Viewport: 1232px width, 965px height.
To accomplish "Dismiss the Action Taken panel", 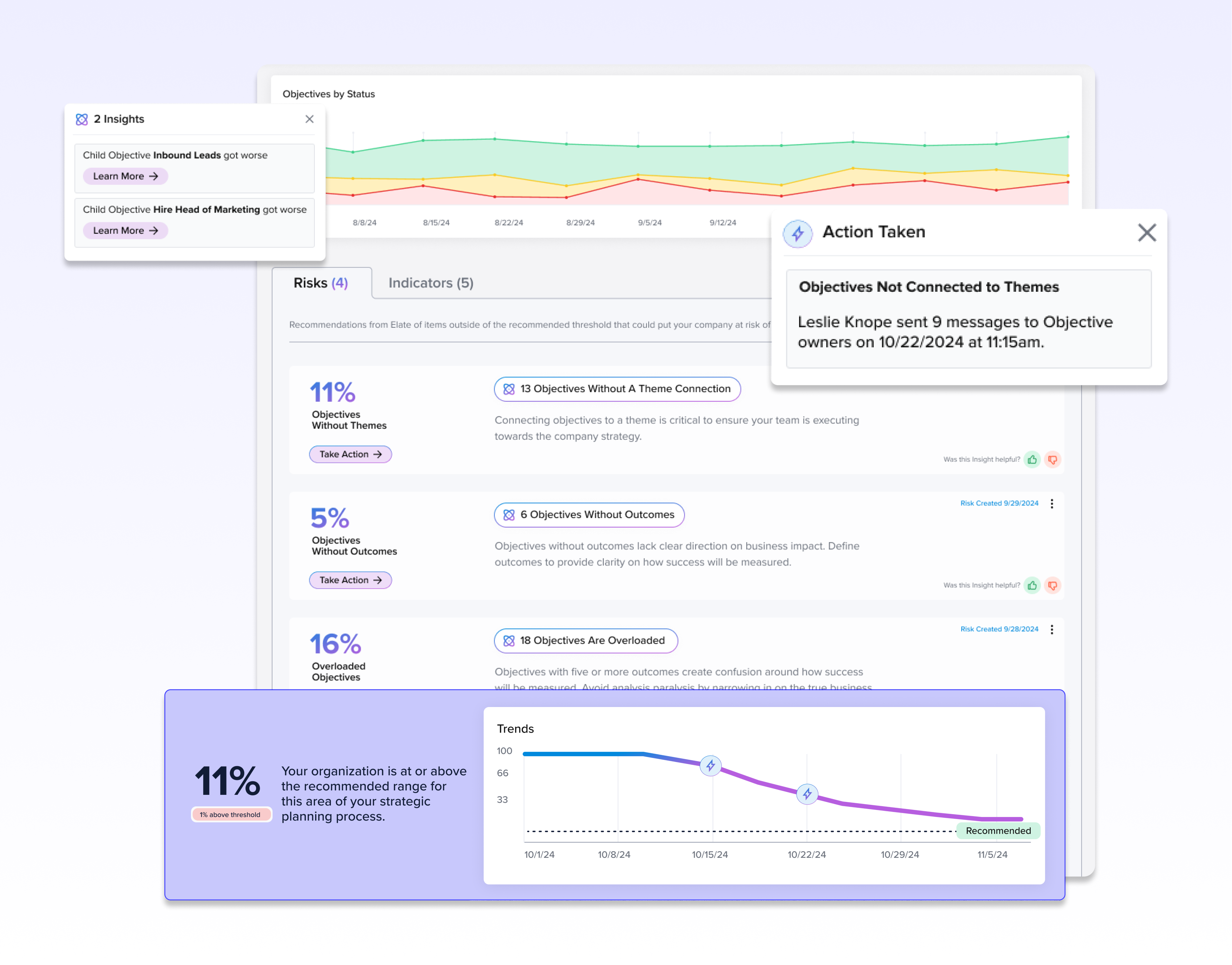I will [1147, 232].
